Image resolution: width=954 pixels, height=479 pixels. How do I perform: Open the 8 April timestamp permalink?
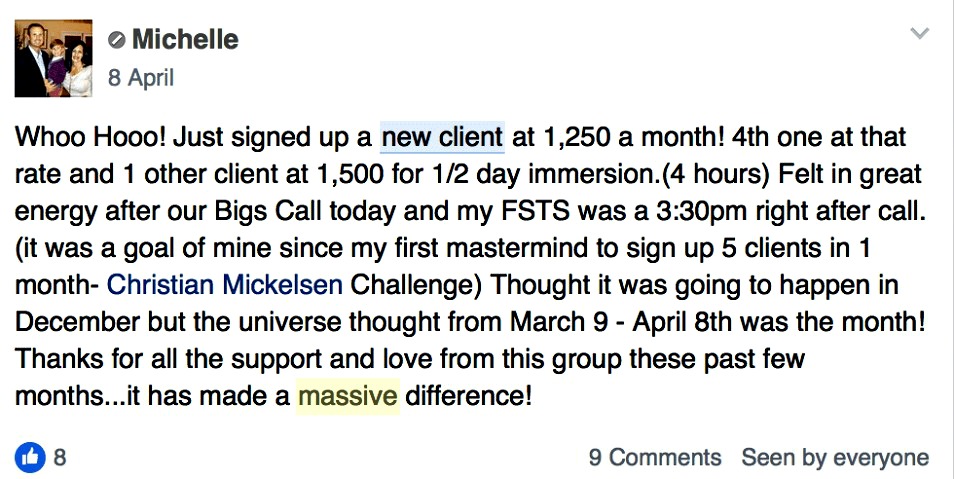(x=141, y=78)
